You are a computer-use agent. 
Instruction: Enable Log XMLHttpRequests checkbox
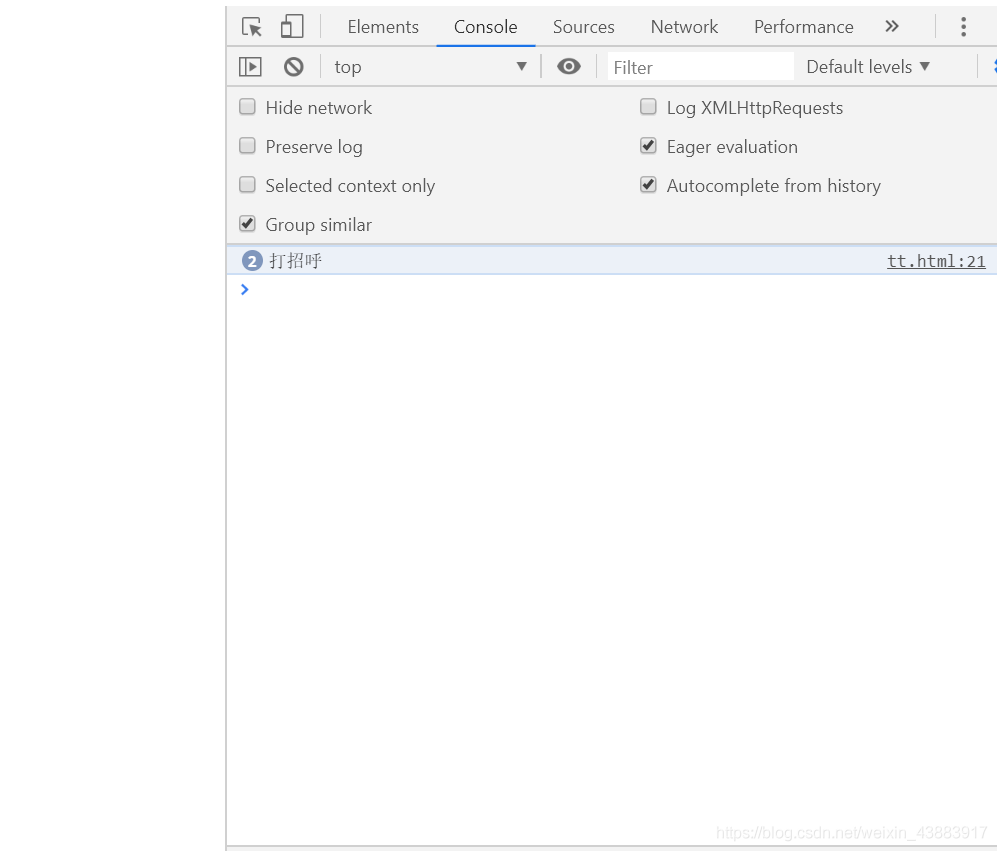[649, 107]
